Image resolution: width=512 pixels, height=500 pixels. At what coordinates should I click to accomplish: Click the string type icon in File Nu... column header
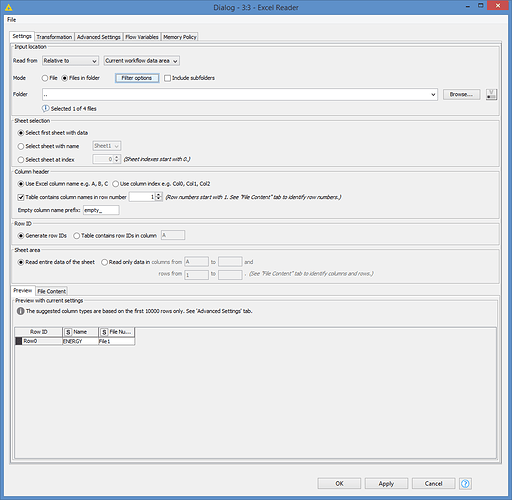click(104, 332)
